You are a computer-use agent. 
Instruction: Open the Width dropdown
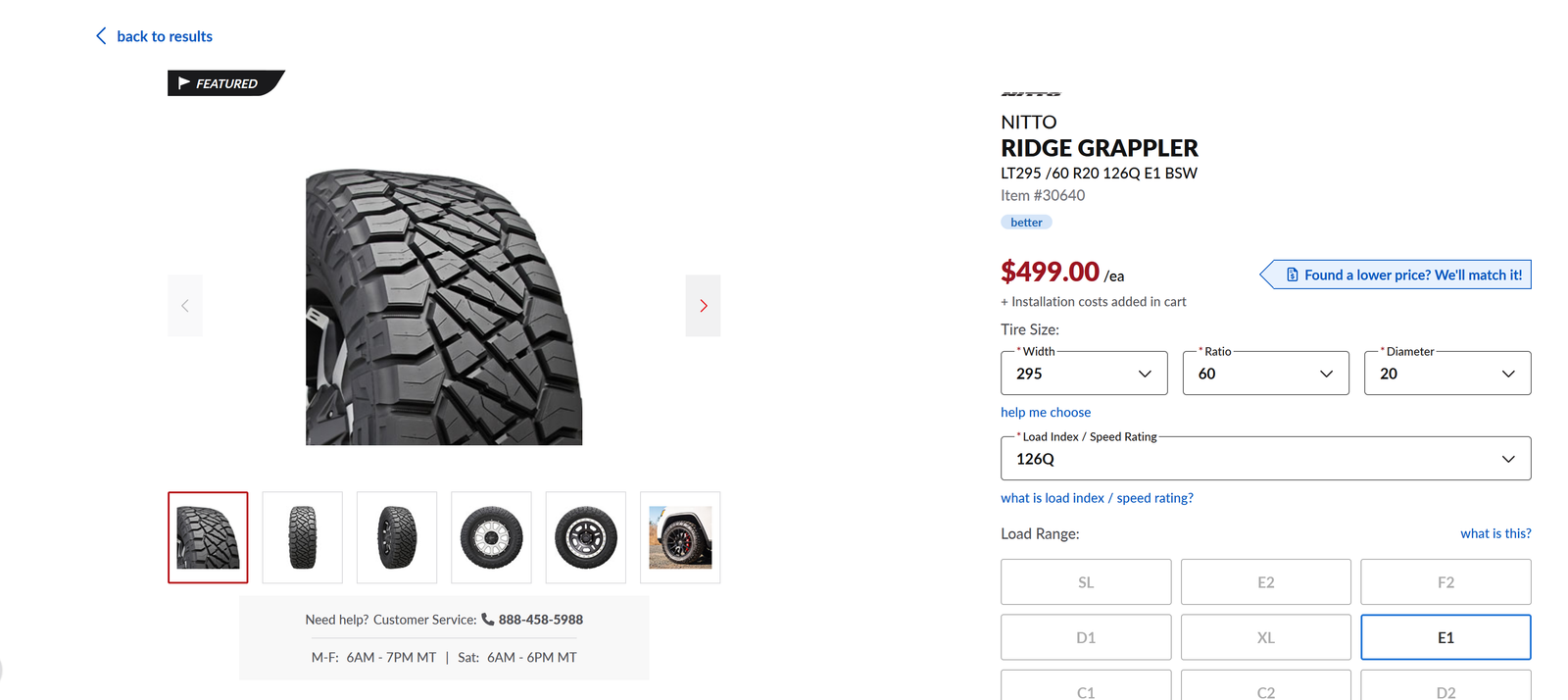[x=1083, y=374]
